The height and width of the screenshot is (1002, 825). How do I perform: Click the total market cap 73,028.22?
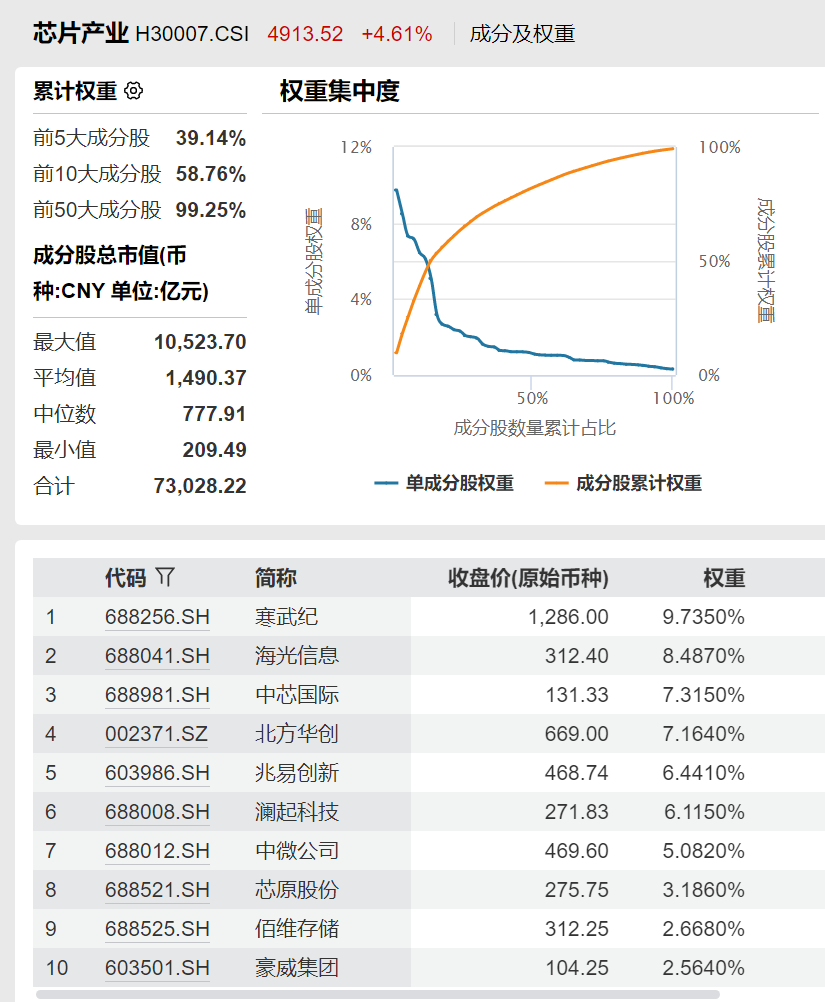click(200, 486)
